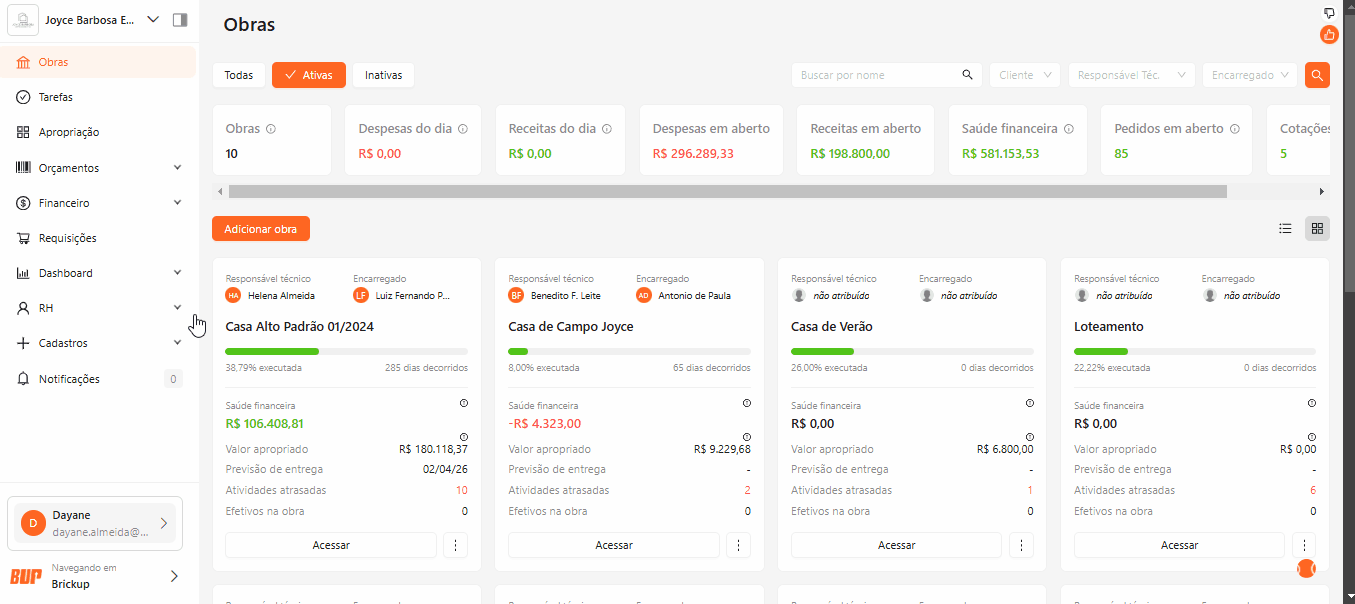Click Acessar on Loteamento card

pos(1180,545)
